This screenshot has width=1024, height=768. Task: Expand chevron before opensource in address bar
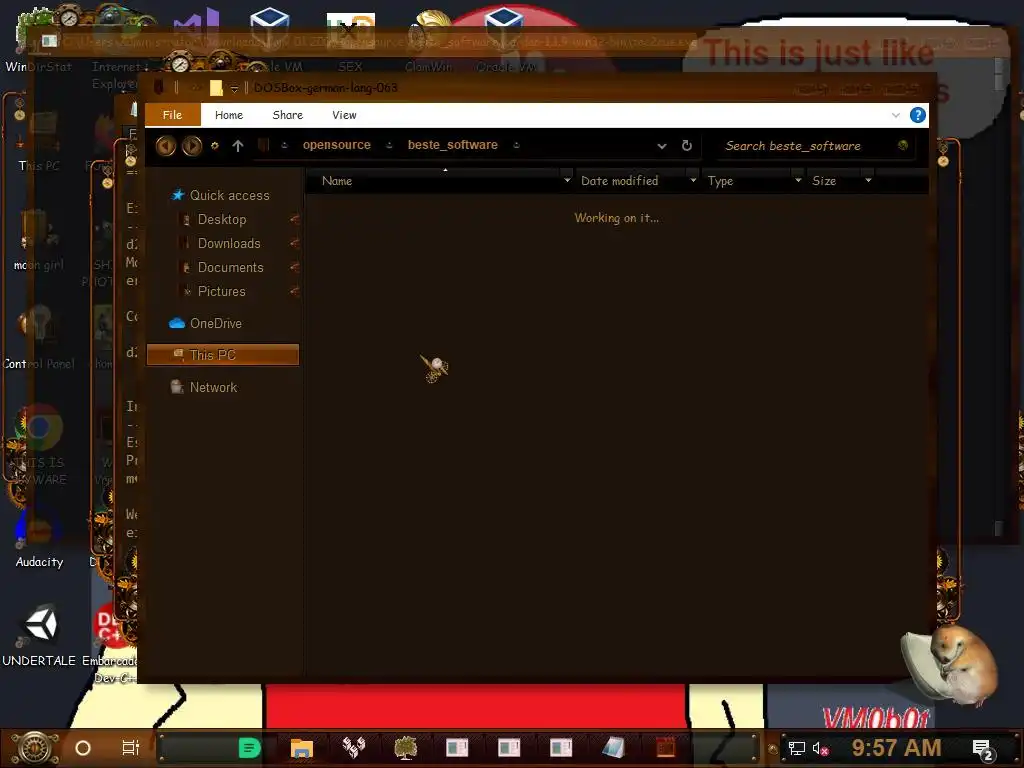click(284, 146)
